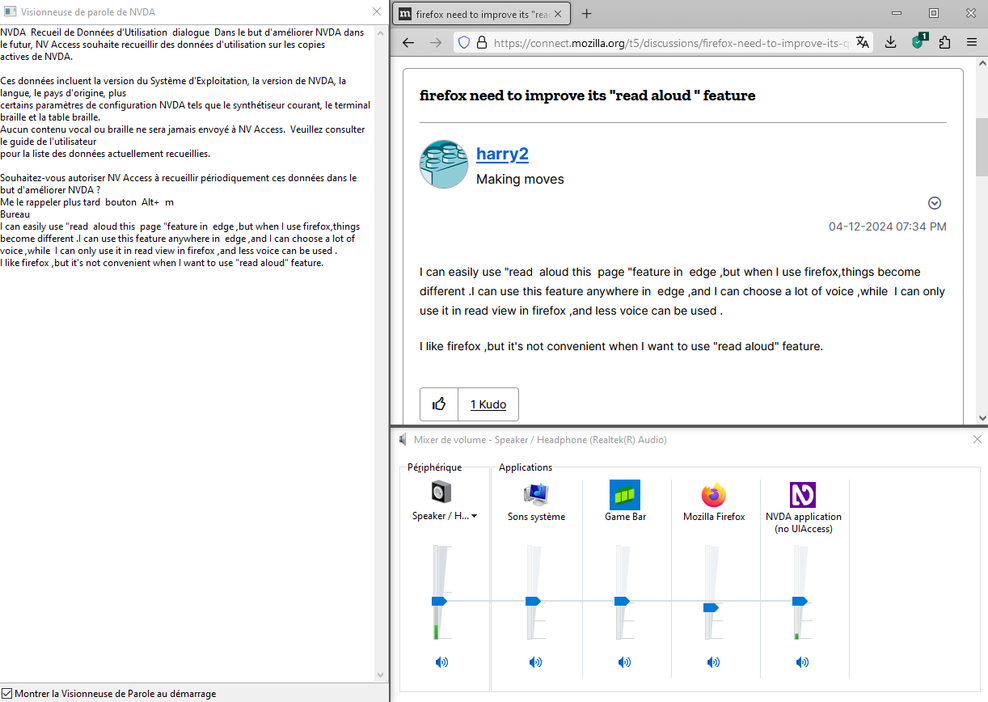Click the Speaker device volume slider thumb
This screenshot has height=702, width=988.
click(x=439, y=601)
